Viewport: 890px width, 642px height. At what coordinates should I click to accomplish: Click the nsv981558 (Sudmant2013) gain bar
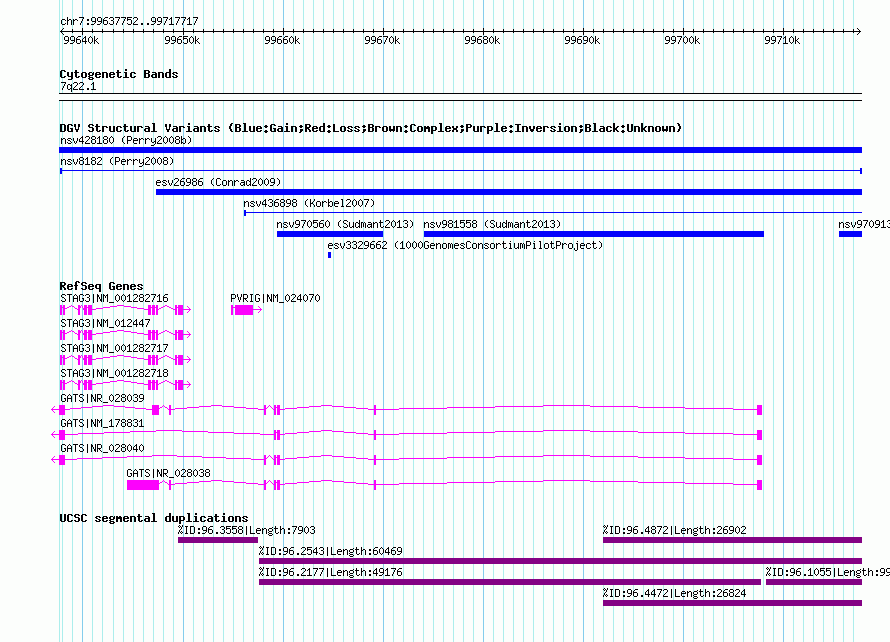tap(594, 234)
